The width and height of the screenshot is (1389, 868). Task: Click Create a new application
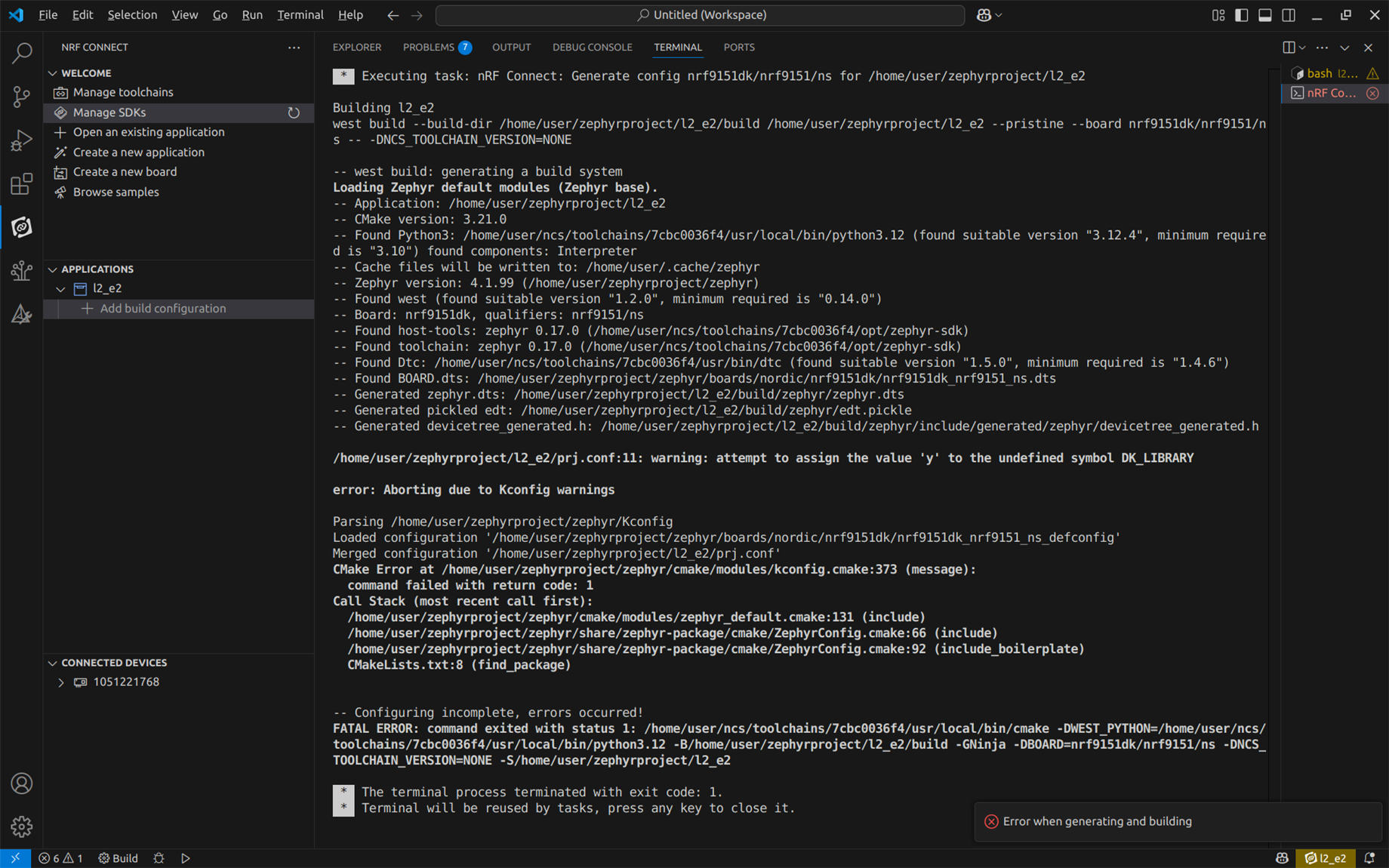[139, 152]
